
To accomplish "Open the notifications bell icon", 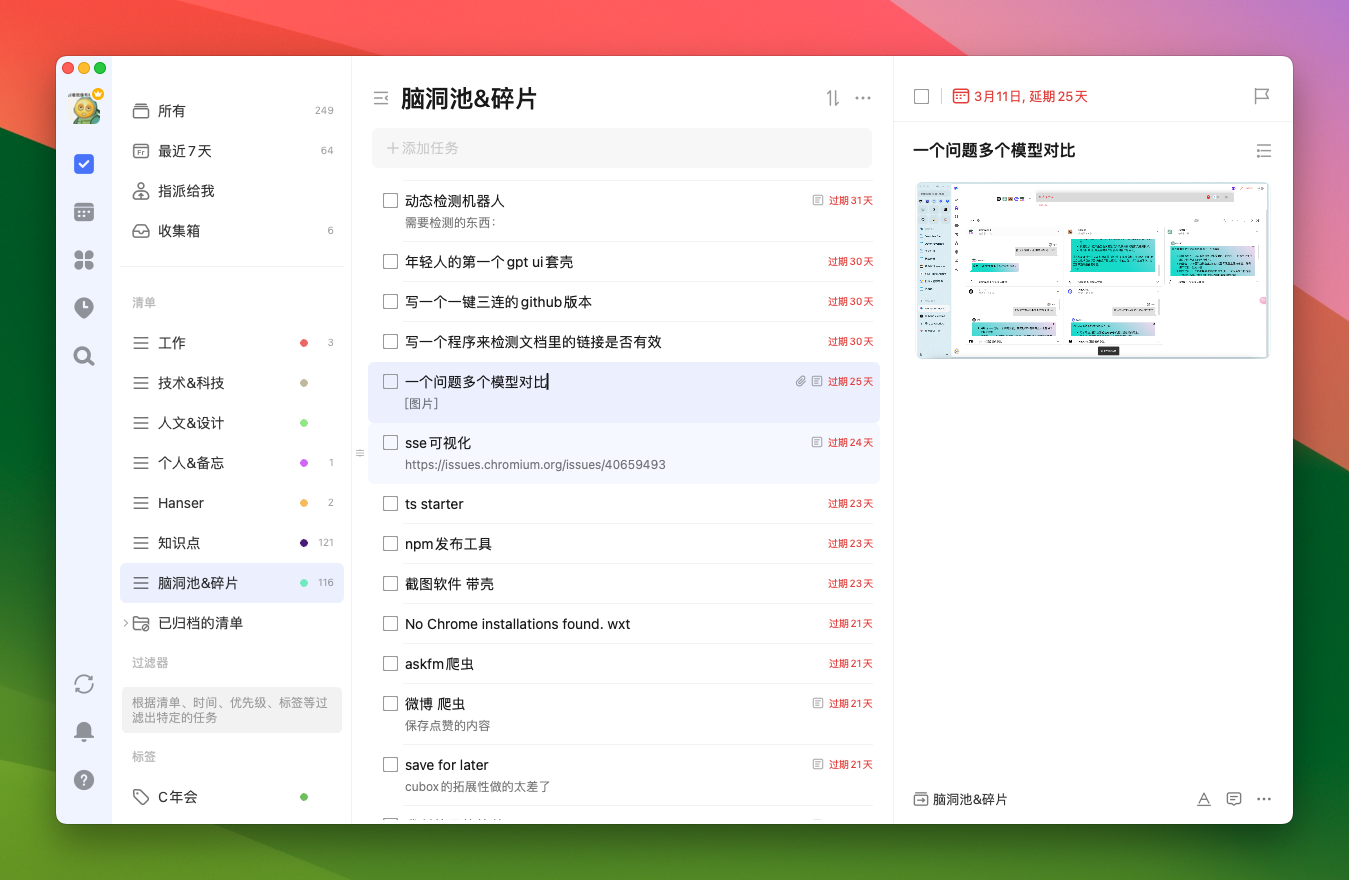I will pos(84,732).
